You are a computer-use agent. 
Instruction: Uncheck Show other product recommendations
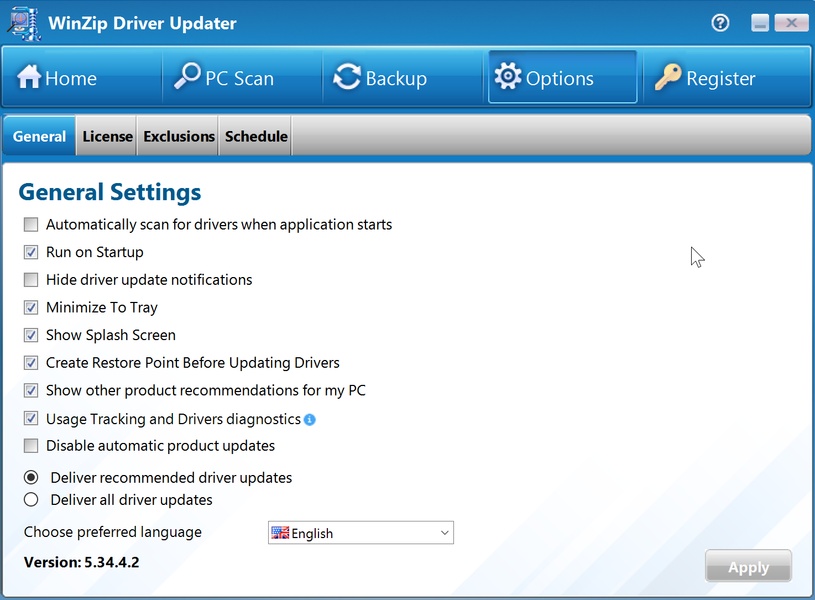click(31, 390)
